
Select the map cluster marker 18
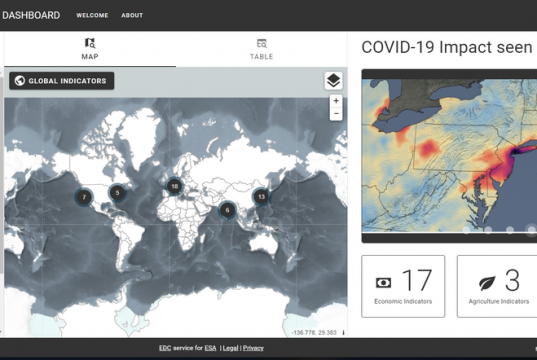pyautogui.click(x=174, y=186)
